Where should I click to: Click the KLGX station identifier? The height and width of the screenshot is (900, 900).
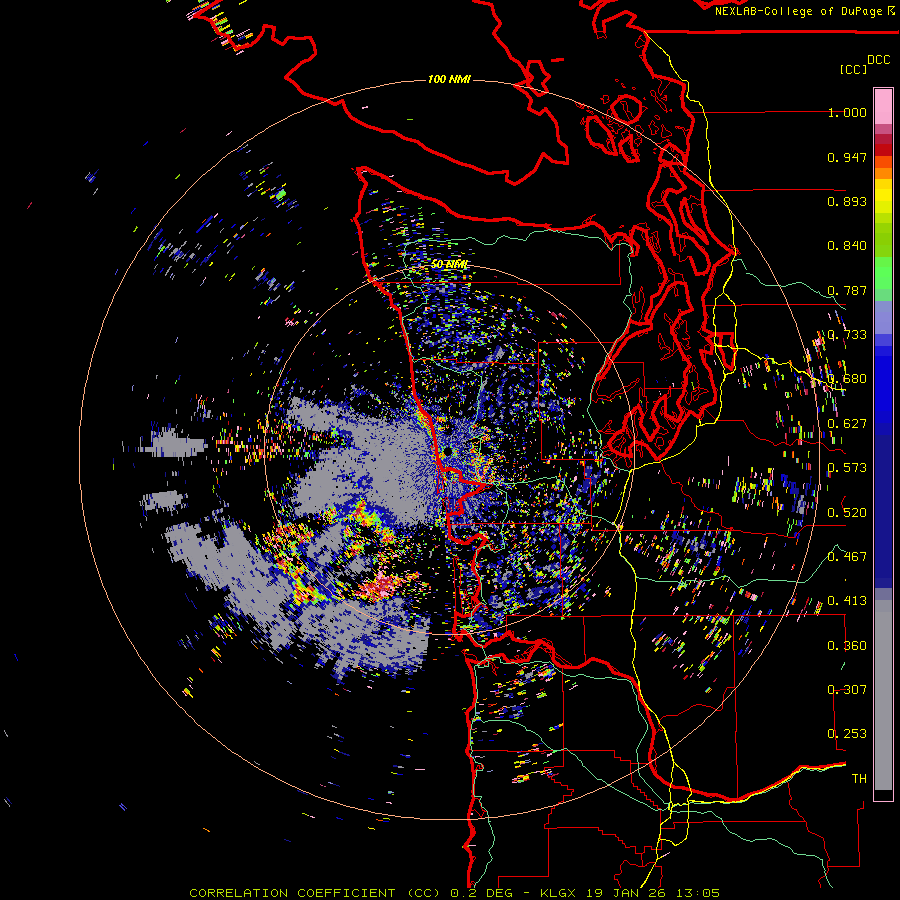pos(559,893)
